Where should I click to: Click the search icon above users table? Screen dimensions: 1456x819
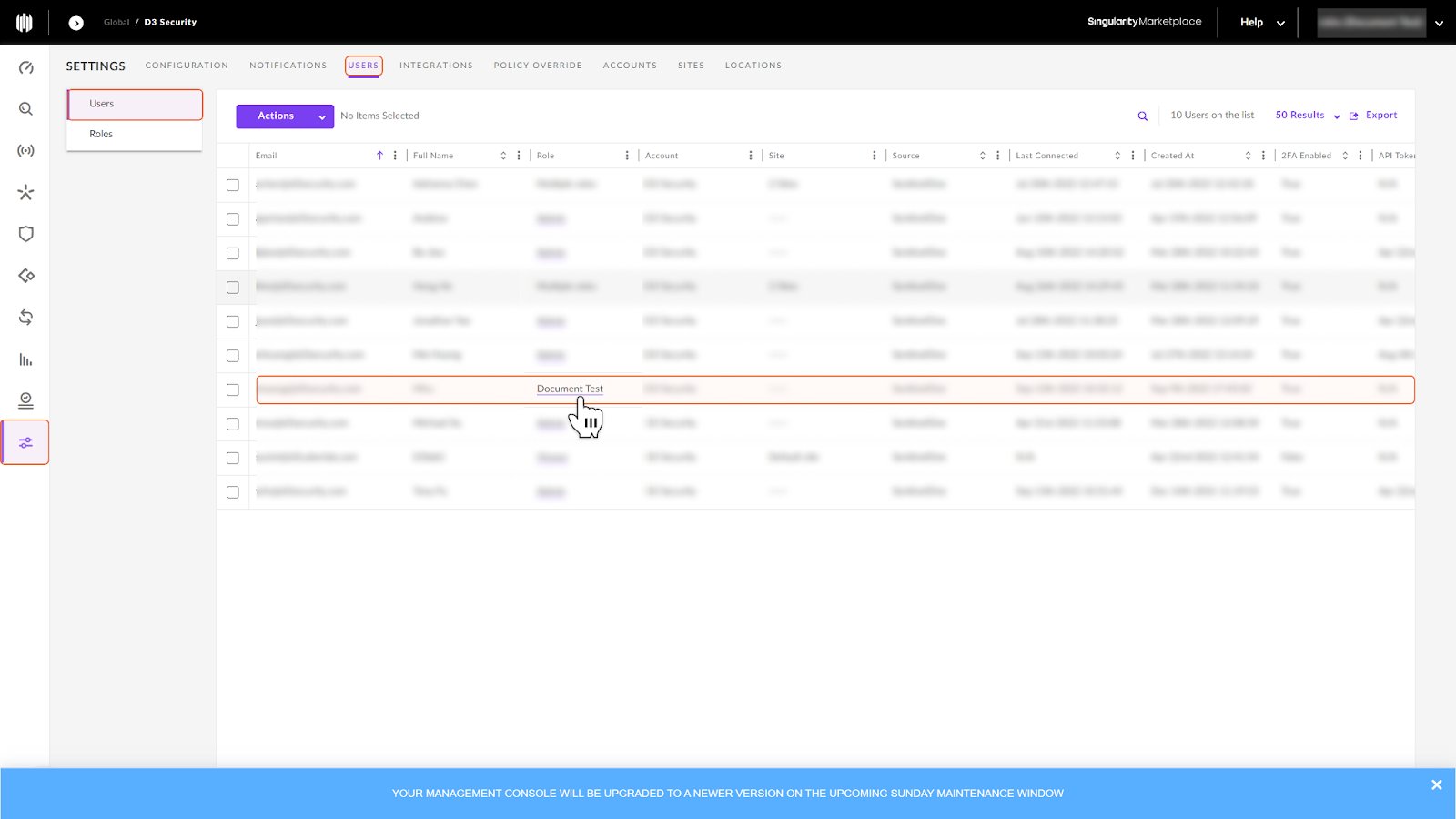point(1142,116)
